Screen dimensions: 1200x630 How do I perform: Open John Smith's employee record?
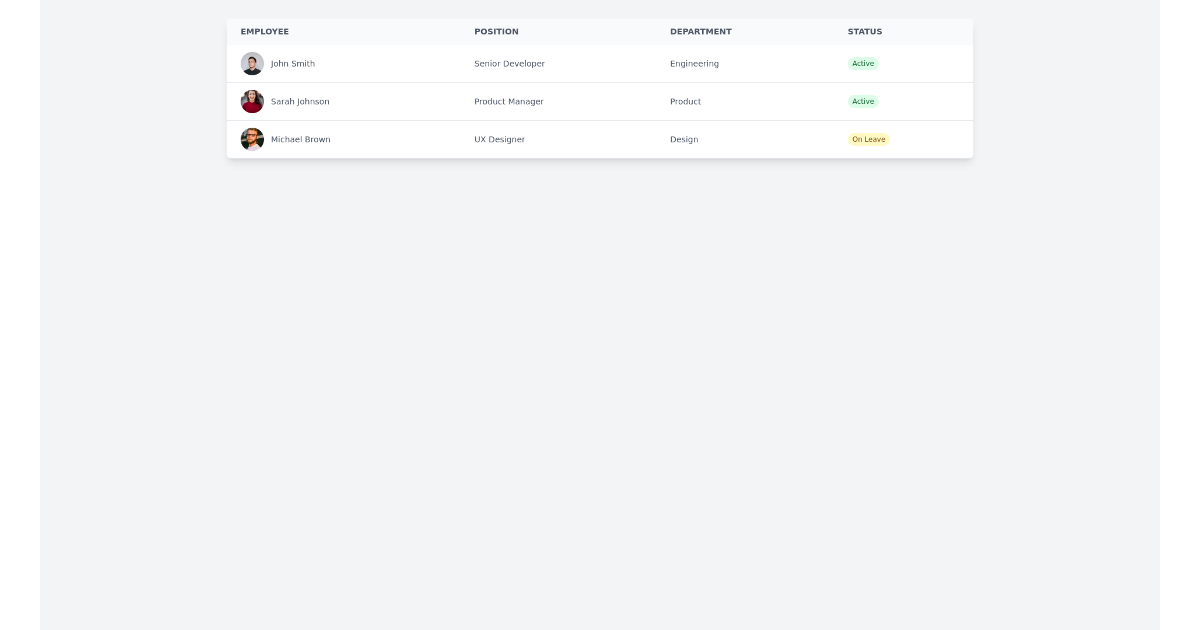click(292, 63)
